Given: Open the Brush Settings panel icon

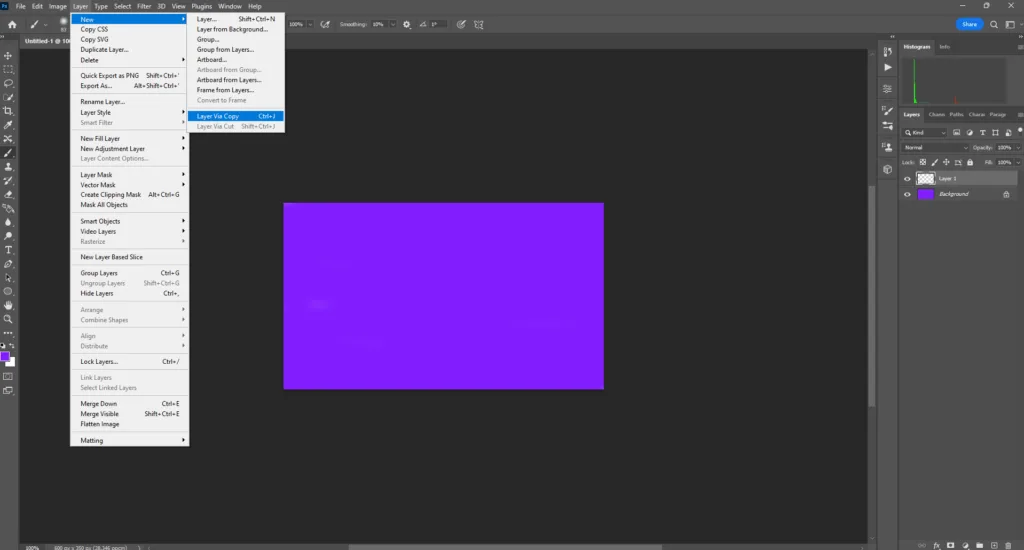Looking at the screenshot, I should point(888,110).
